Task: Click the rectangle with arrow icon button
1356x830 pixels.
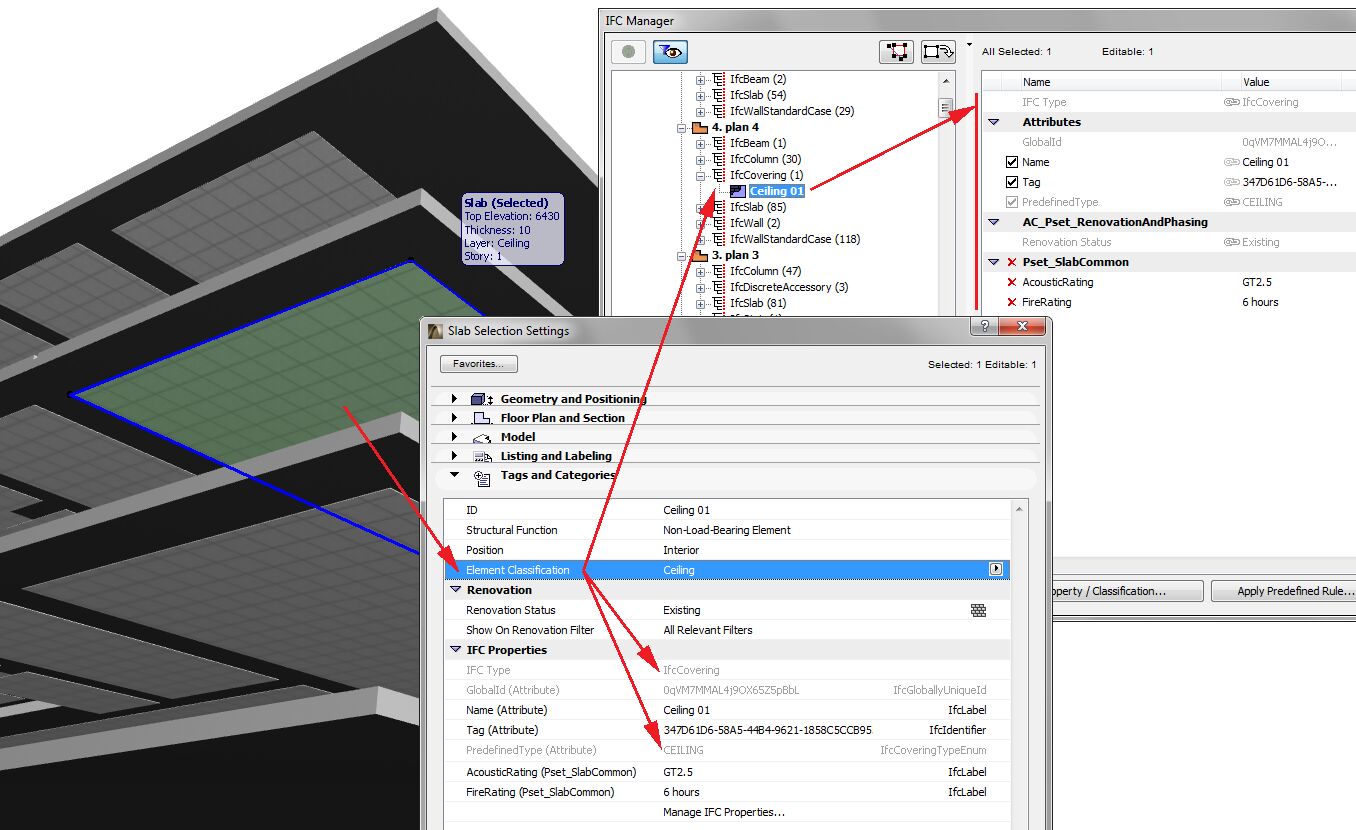Action: tap(938, 52)
